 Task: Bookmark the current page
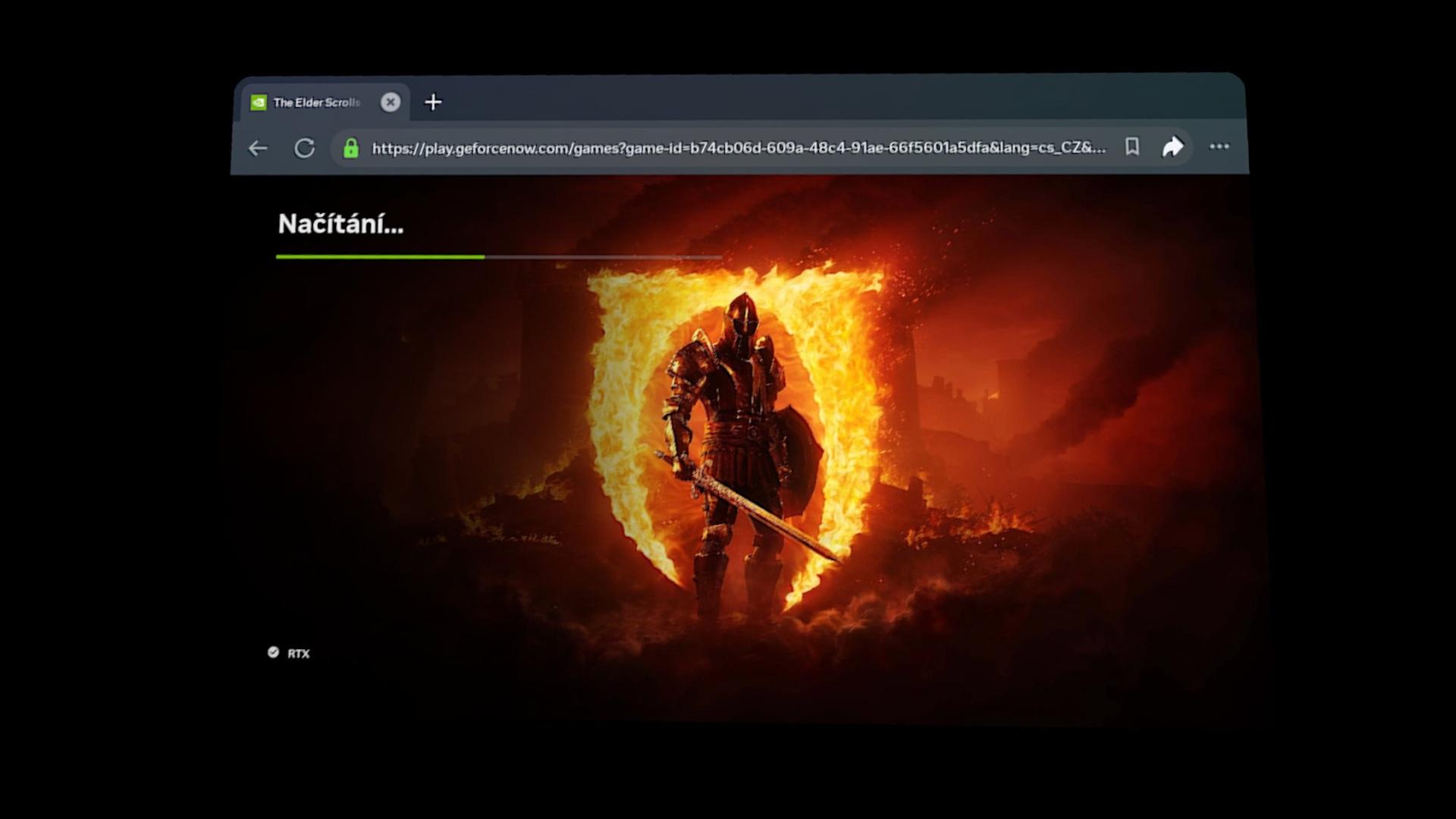1131,146
